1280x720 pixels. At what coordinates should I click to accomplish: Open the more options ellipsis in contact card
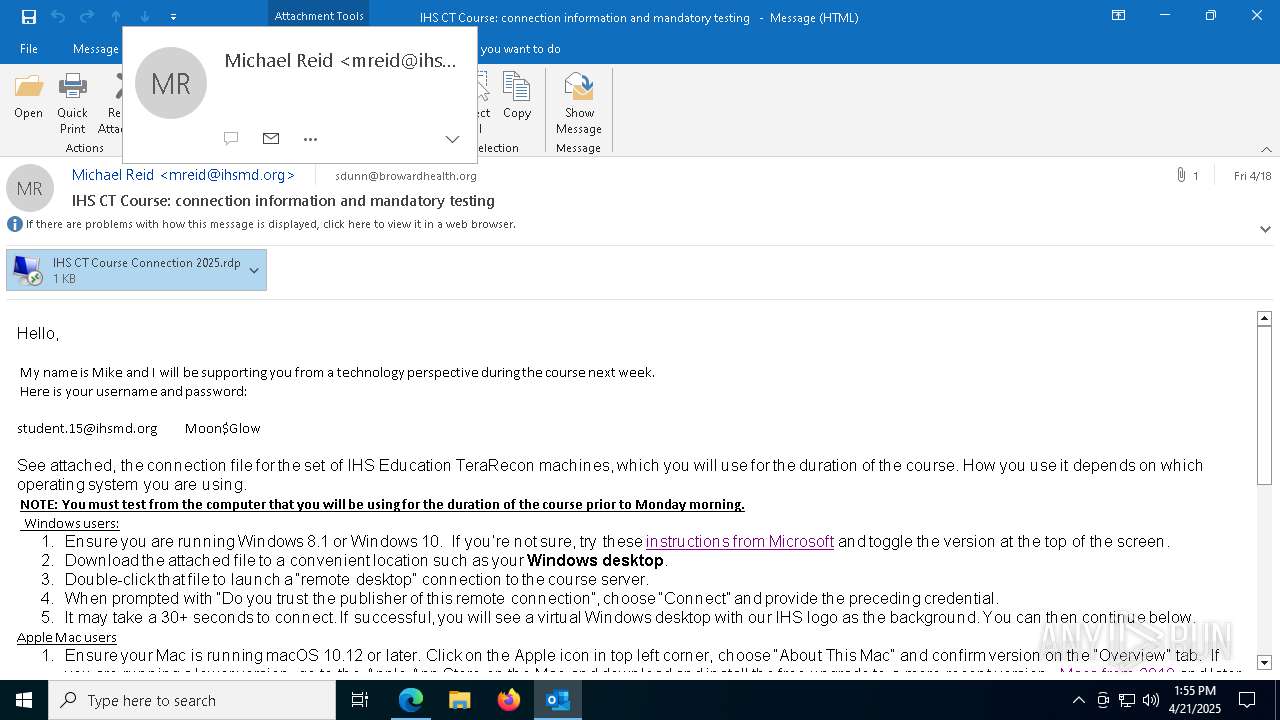(310, 139)
